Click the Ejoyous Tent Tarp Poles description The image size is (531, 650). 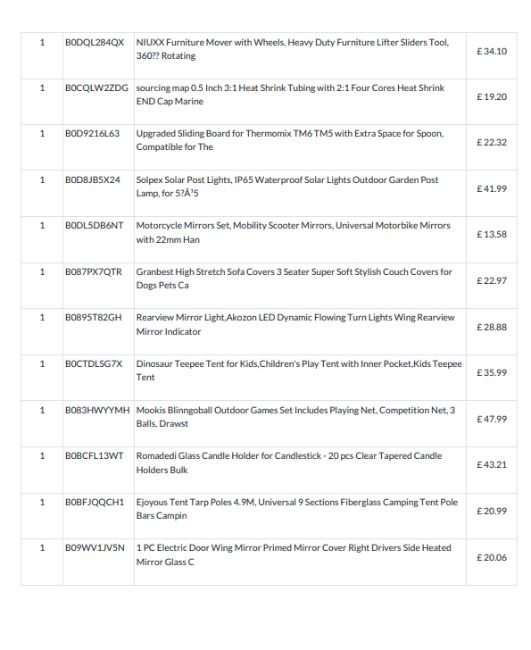coord(297,509)
